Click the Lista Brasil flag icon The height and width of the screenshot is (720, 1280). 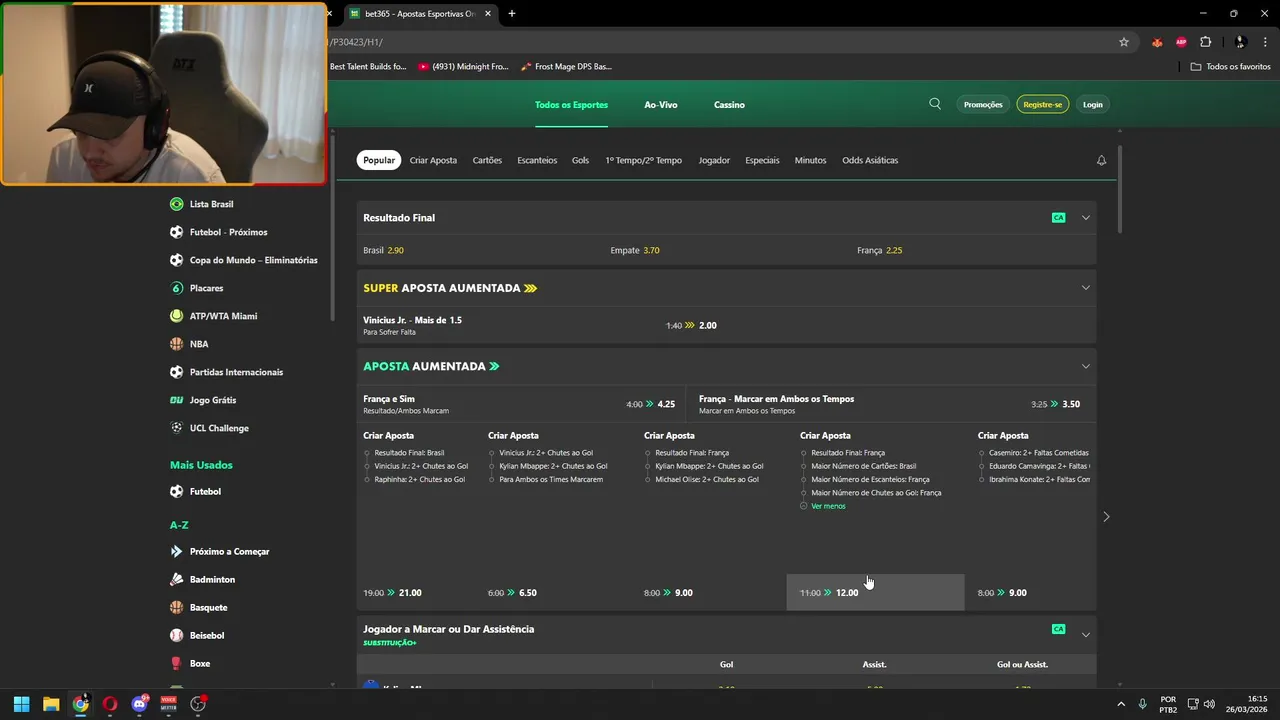tap(177, 204)
